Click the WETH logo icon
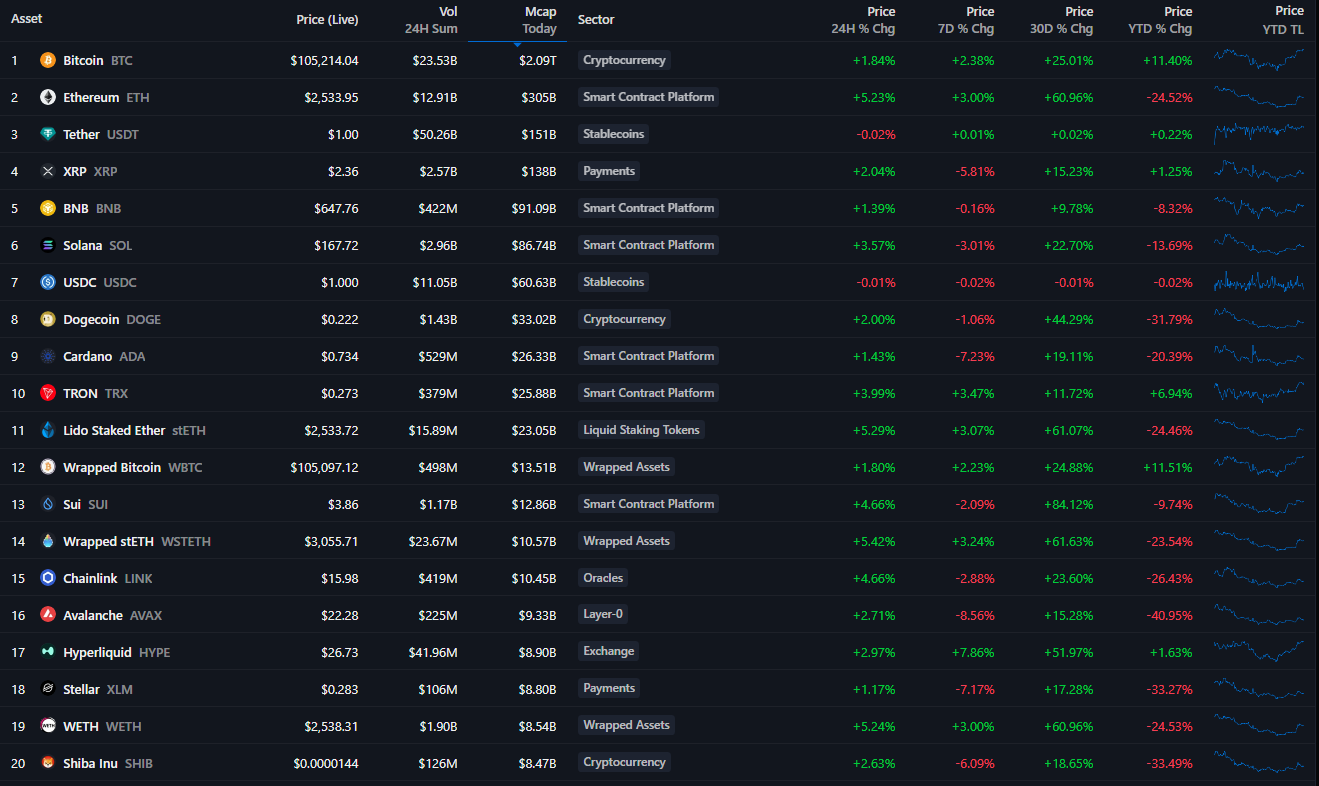 pyautogui.click(x=47, y=726)
